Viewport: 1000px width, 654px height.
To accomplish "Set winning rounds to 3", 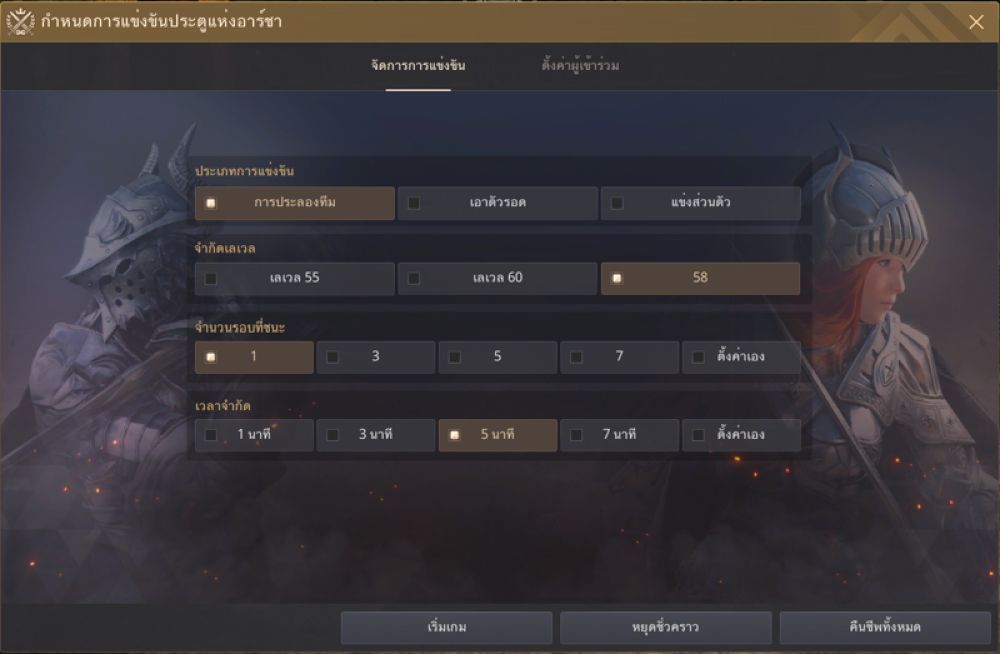I will pos(376,357).
